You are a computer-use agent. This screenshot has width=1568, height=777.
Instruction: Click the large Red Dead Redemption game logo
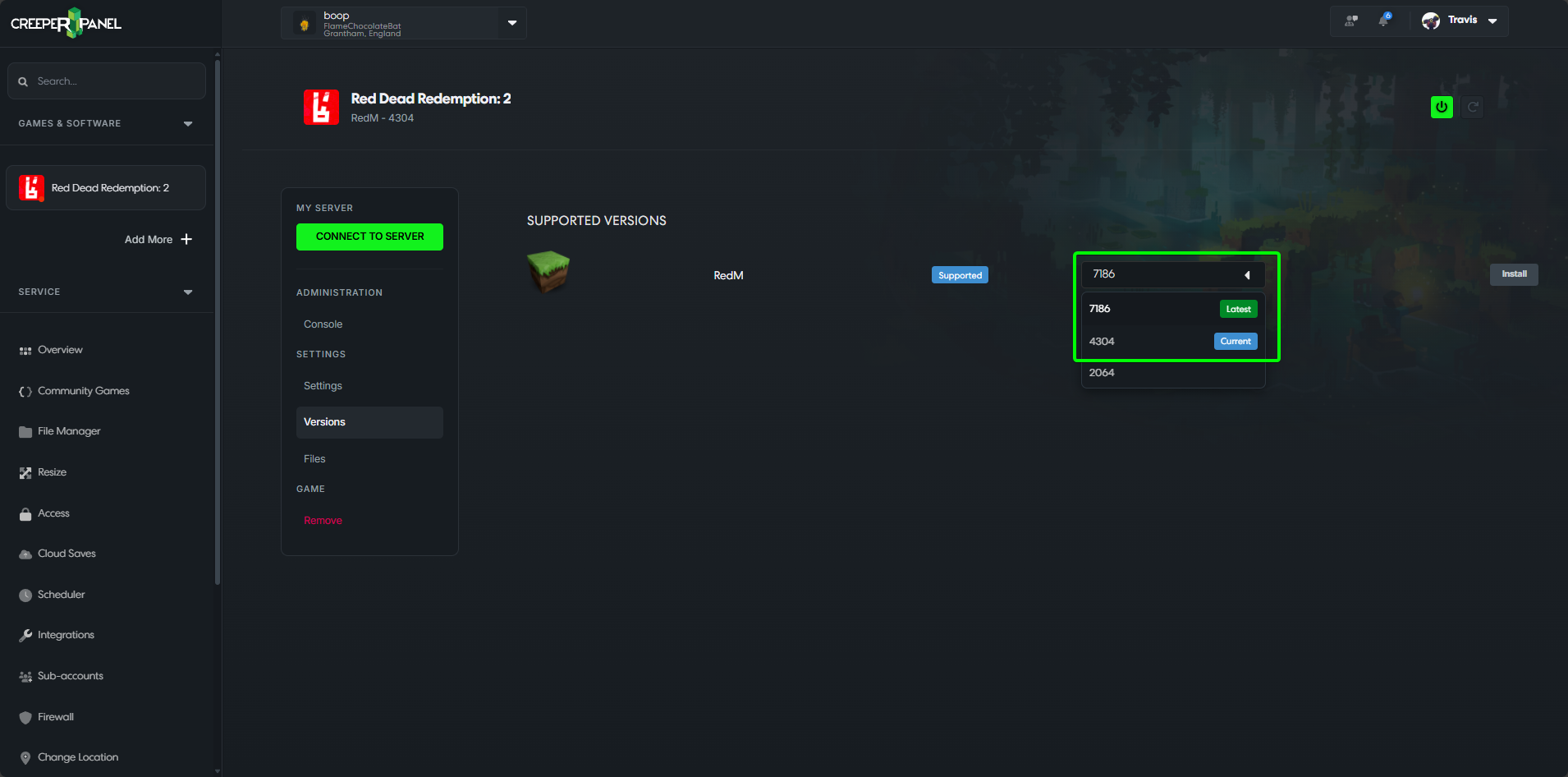321,108
